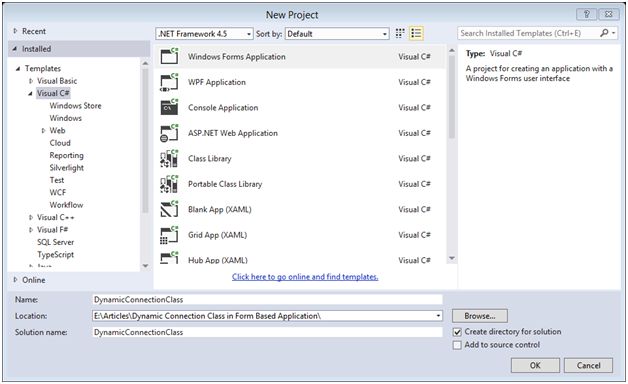Image resolution: width=628 pixels, height=384 pixels.
Task: Select the Windows tree item under Visual C#
Action: (x=66, y=118)
